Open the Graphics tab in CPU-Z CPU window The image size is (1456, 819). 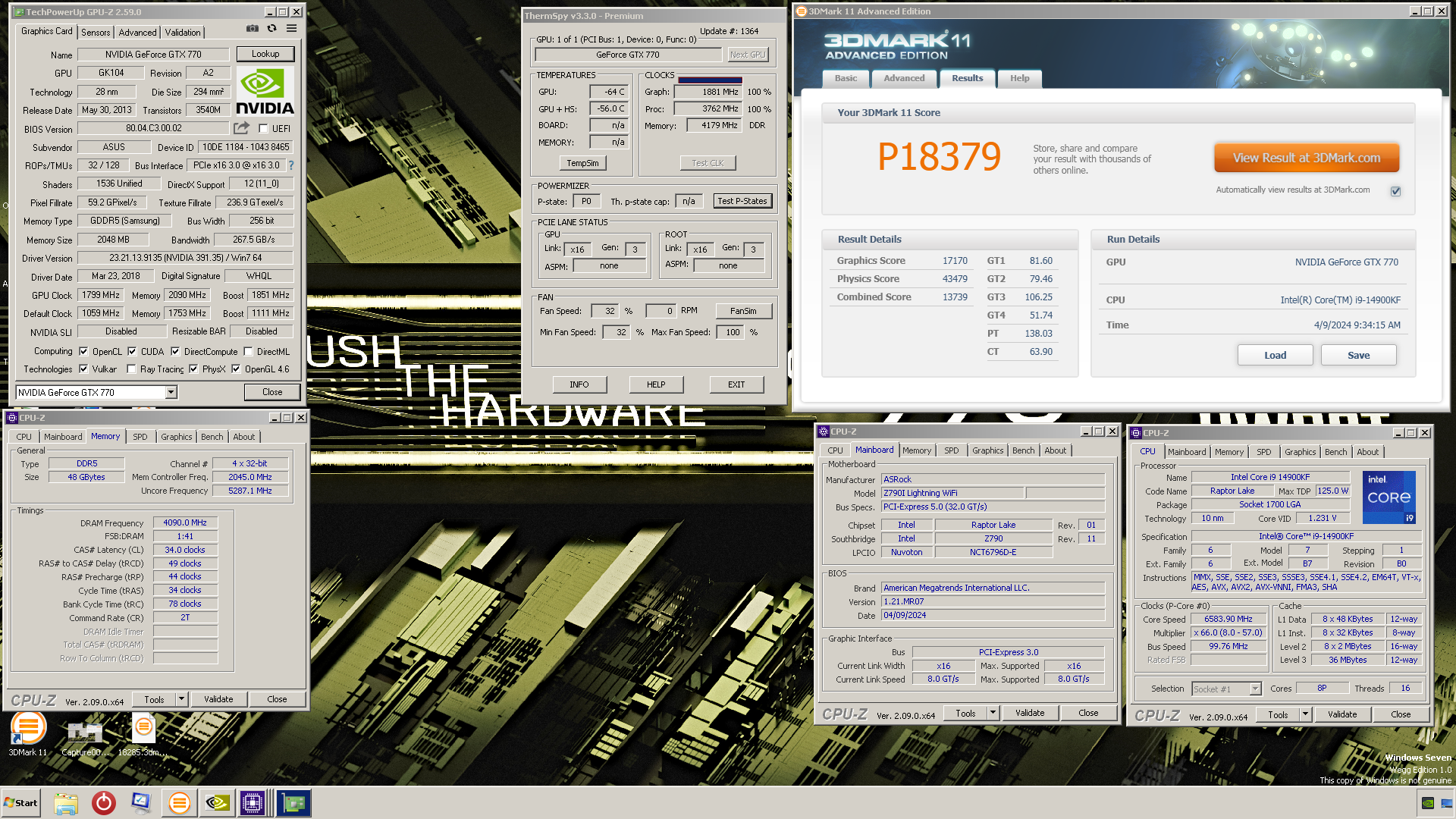[1300, 452]
